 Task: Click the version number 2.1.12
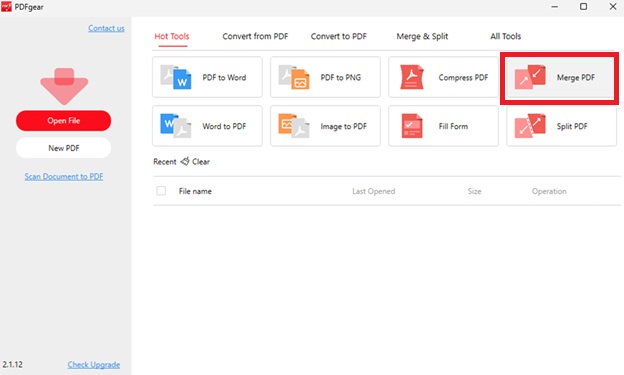[13, 364]
